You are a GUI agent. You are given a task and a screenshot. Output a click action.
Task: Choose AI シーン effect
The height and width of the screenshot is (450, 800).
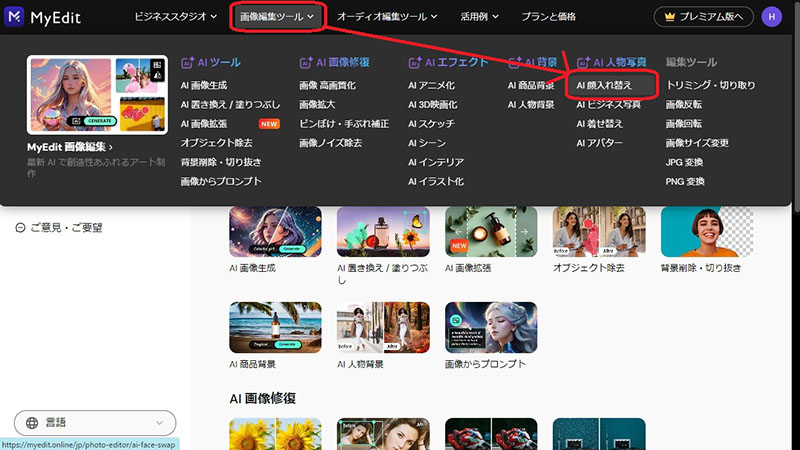[427, 143]
